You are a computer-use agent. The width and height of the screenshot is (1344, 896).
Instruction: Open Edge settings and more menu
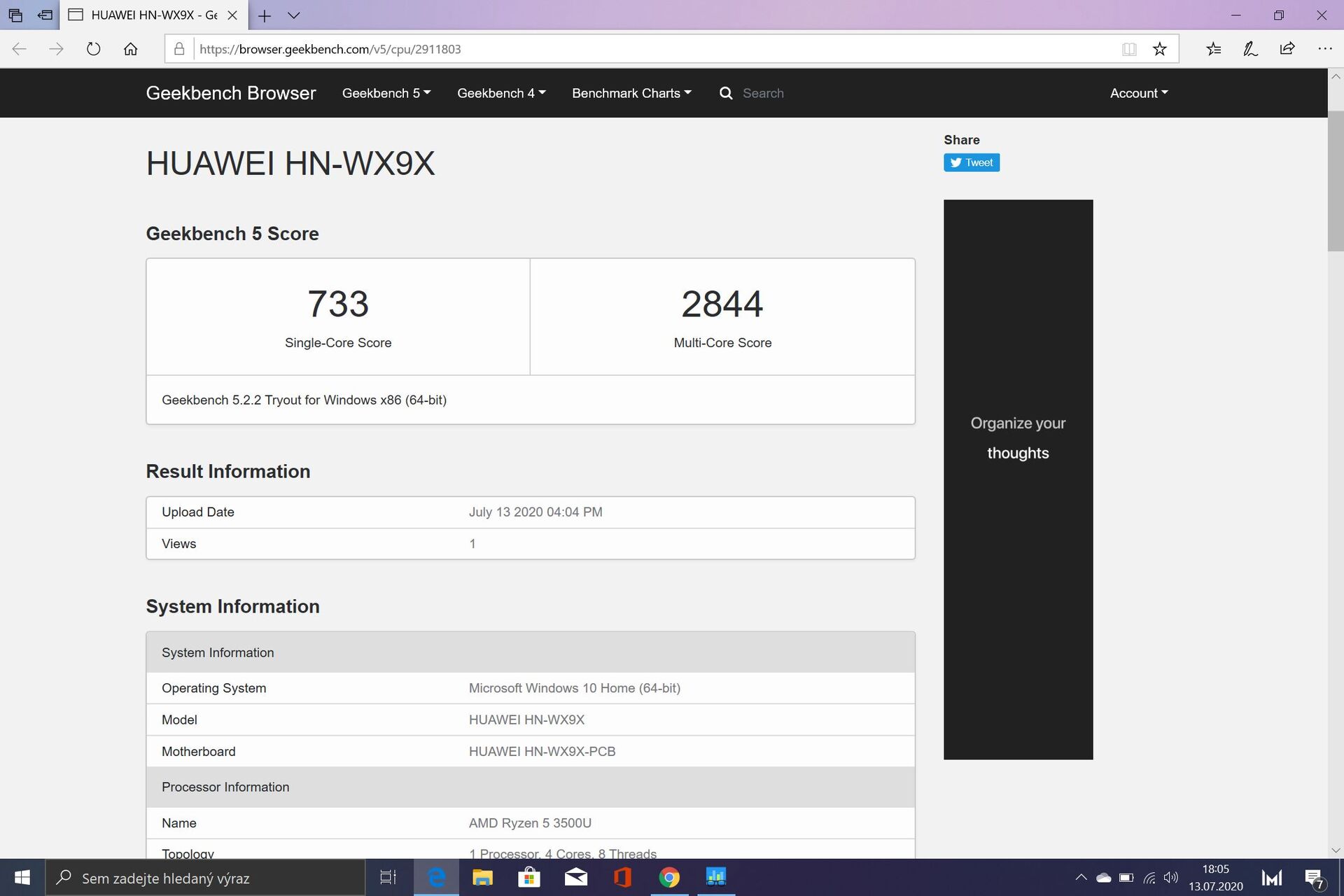(x=1324, y=49)
